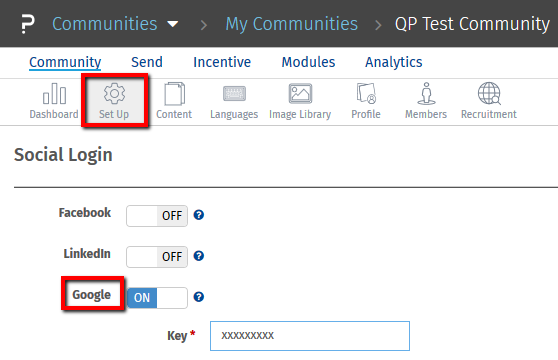The image size is (558, 360).
Task: Click the QuestionPro logo icon
Action: point(28,24)
